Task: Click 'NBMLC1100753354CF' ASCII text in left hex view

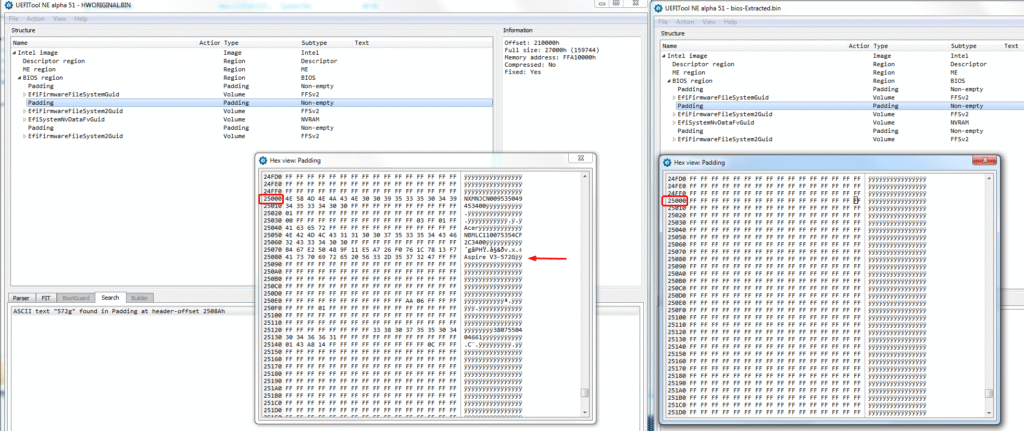Action: coord(492,233)
